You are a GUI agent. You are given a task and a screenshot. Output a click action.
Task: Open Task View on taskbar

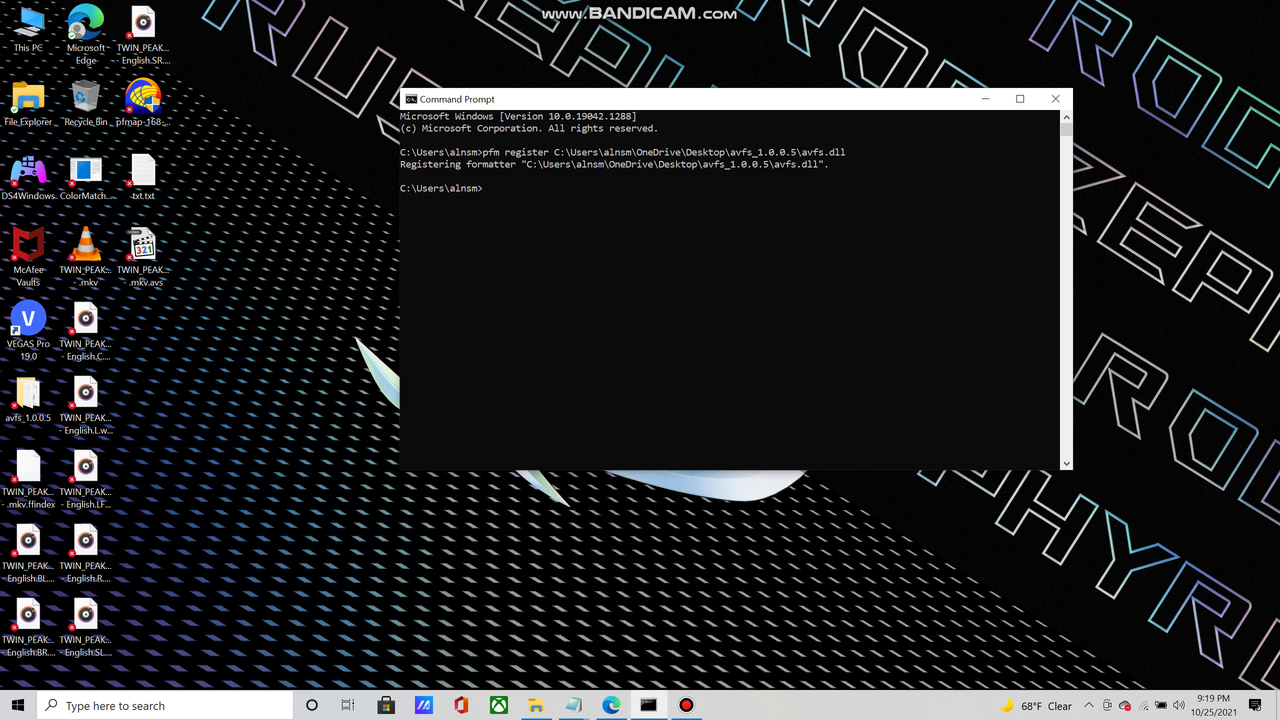(348, 705)
